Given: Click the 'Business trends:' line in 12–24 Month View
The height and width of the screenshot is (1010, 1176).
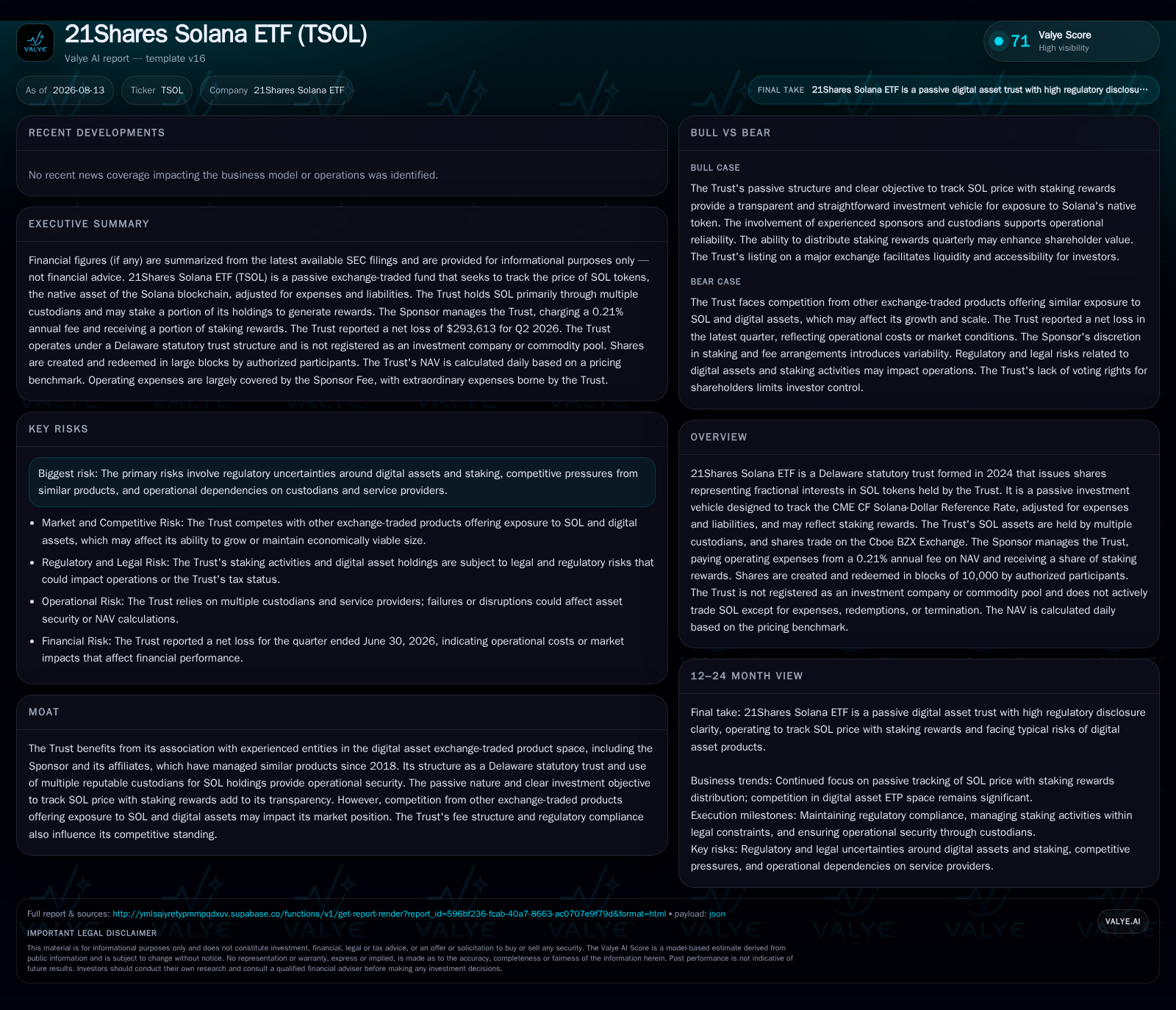Looking at the screenshot, I should [902, 789].
